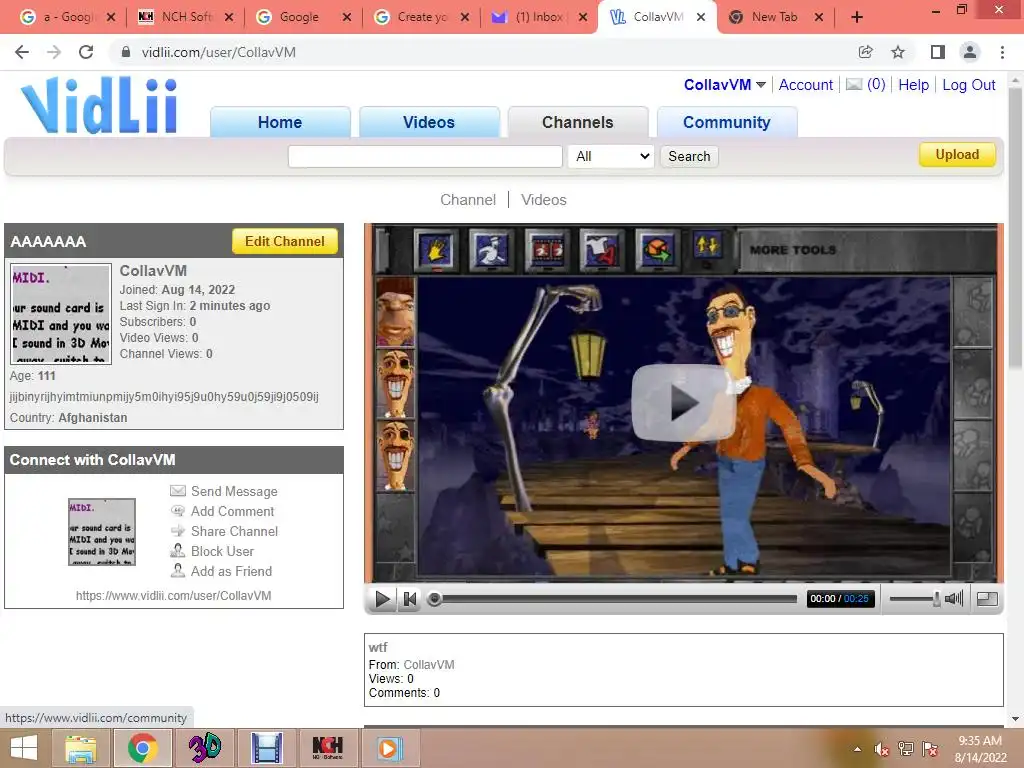Image resolution: width=1024 pixels, height=768 pixels.
Task: Click the Edit Channel button
Action: click(x=285, y=241)
